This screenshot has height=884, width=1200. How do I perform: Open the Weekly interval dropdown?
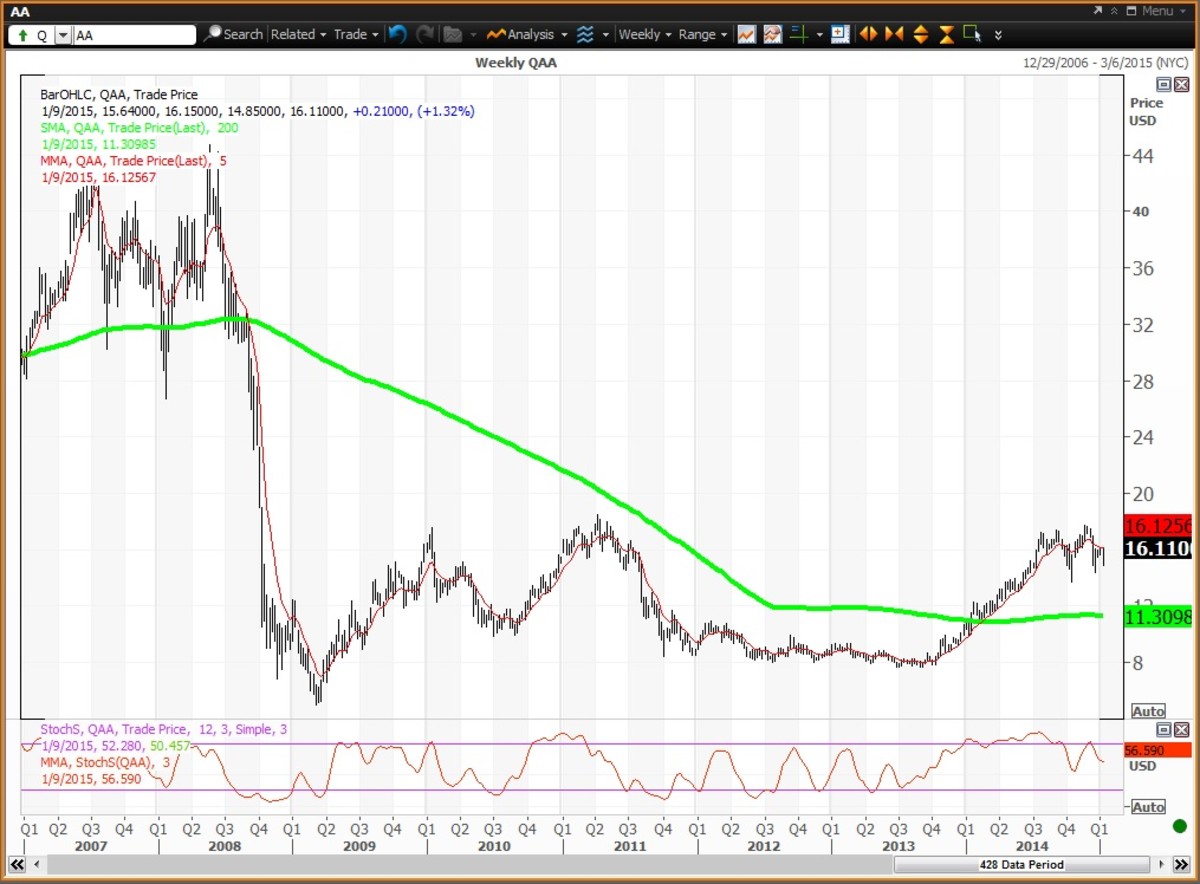tap(645, 34)
